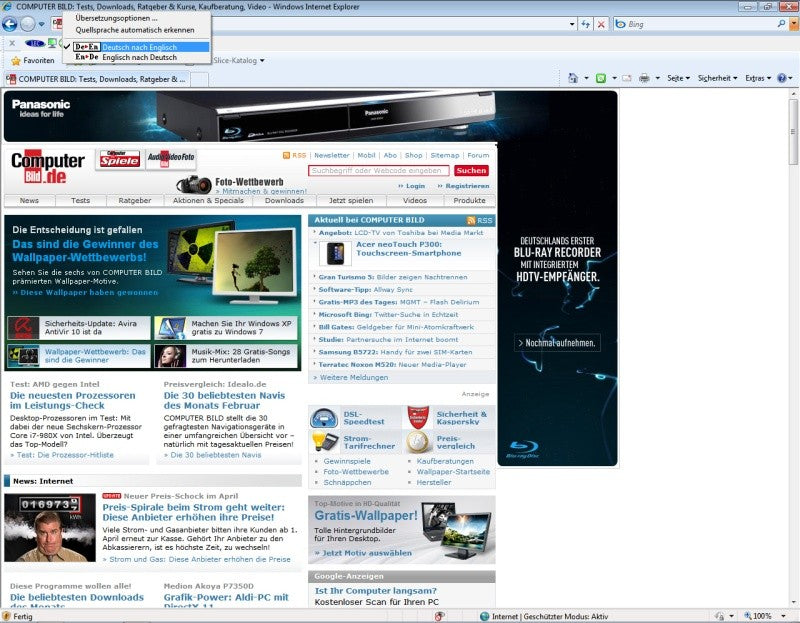Image resolution: width=800 pixels, height=623 pixels.
Task: Open Weitere Meldungen link
Action: (354, 378)
